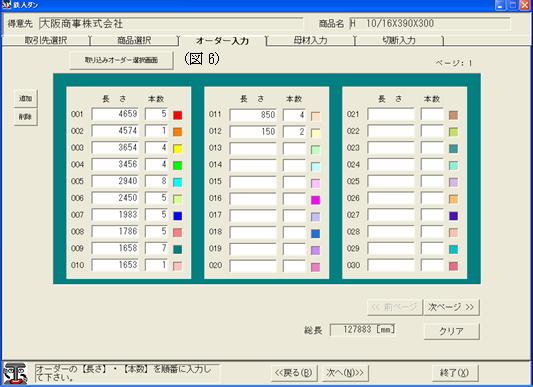Click the 追加 button

(25, 99)
